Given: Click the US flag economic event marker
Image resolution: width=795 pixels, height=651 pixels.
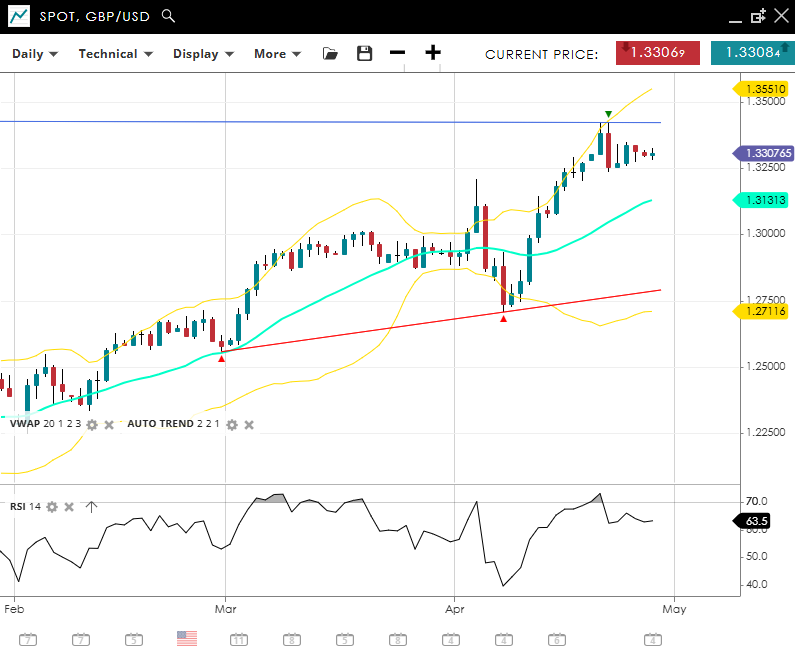Looking at the screenshot, I should point(187,638).
